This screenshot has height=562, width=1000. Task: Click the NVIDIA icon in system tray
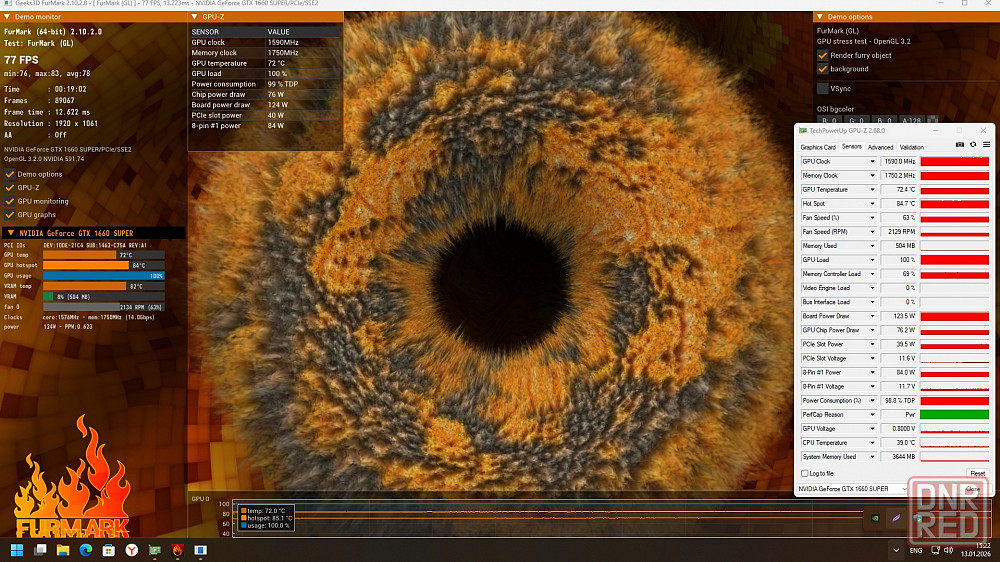point(875,518)
